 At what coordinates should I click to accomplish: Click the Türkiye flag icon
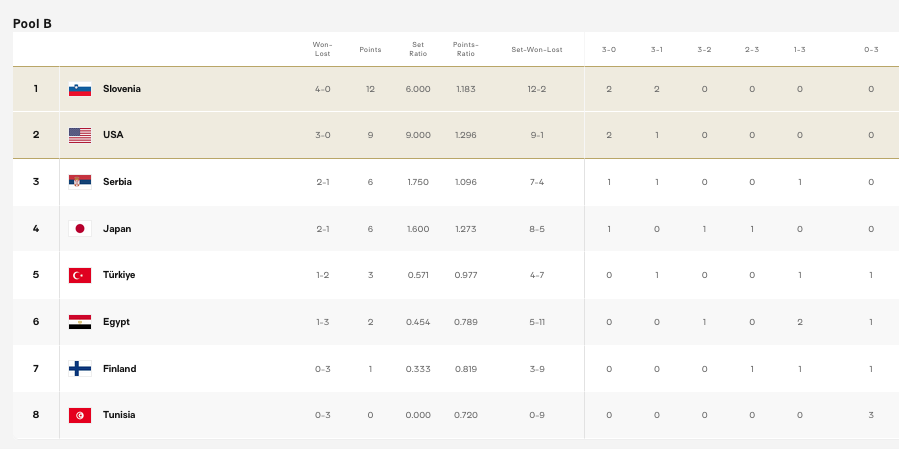tap(80, 275)
